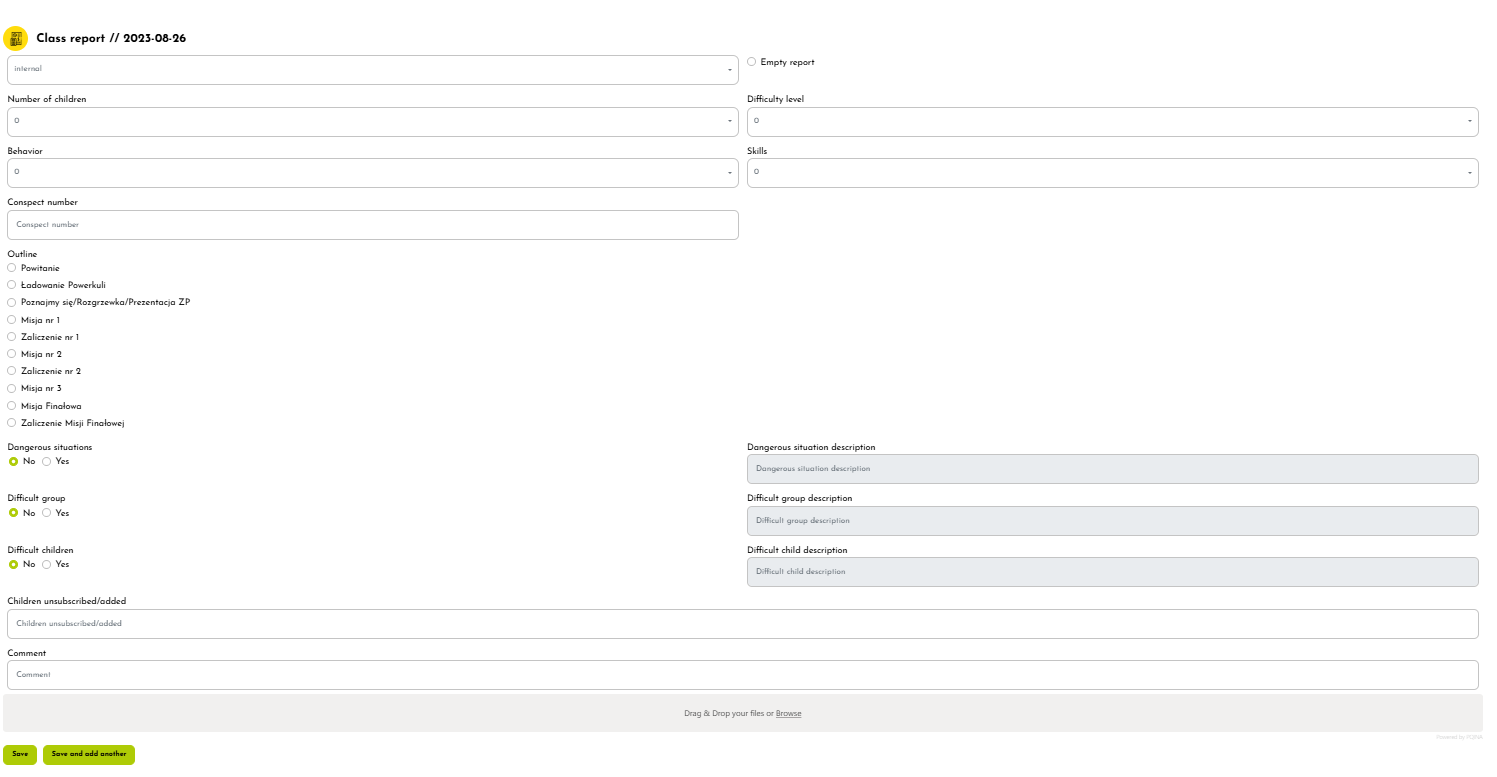The width and height of the screenshot is (1497, 777).
Task: Select the Empty report radio button
Action: pos(752,62)
